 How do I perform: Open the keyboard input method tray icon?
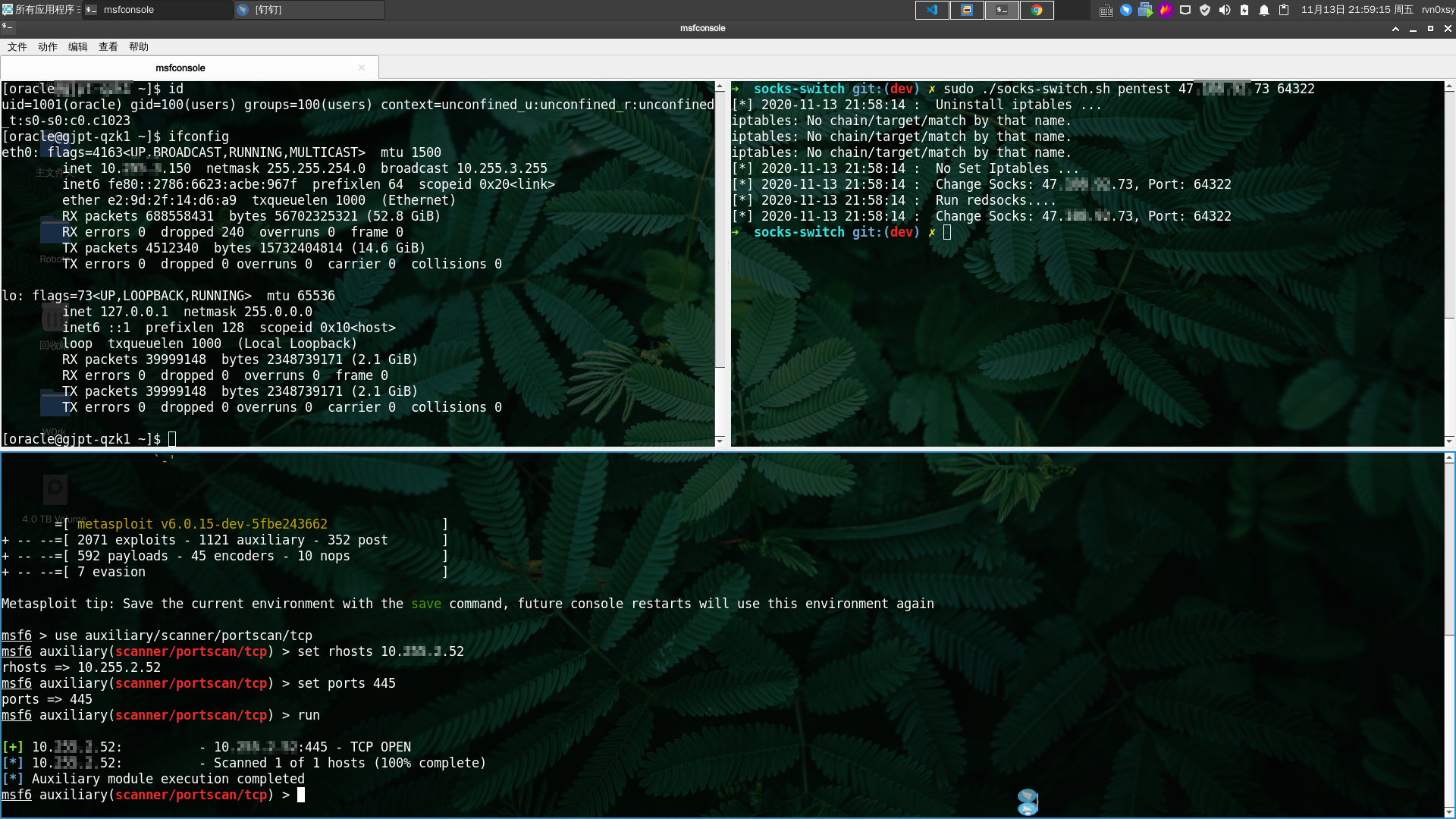(x=1106, y=10)
